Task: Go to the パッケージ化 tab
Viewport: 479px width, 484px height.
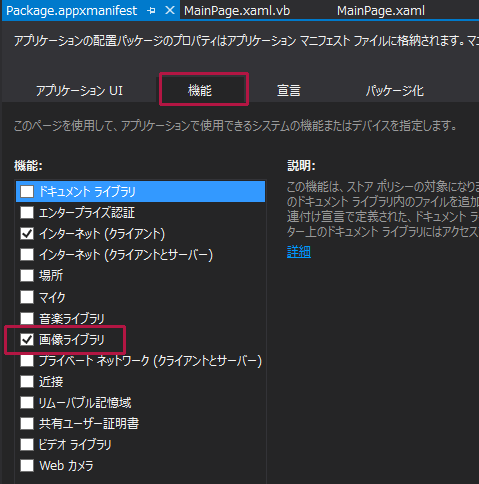Action: [394, 91]
